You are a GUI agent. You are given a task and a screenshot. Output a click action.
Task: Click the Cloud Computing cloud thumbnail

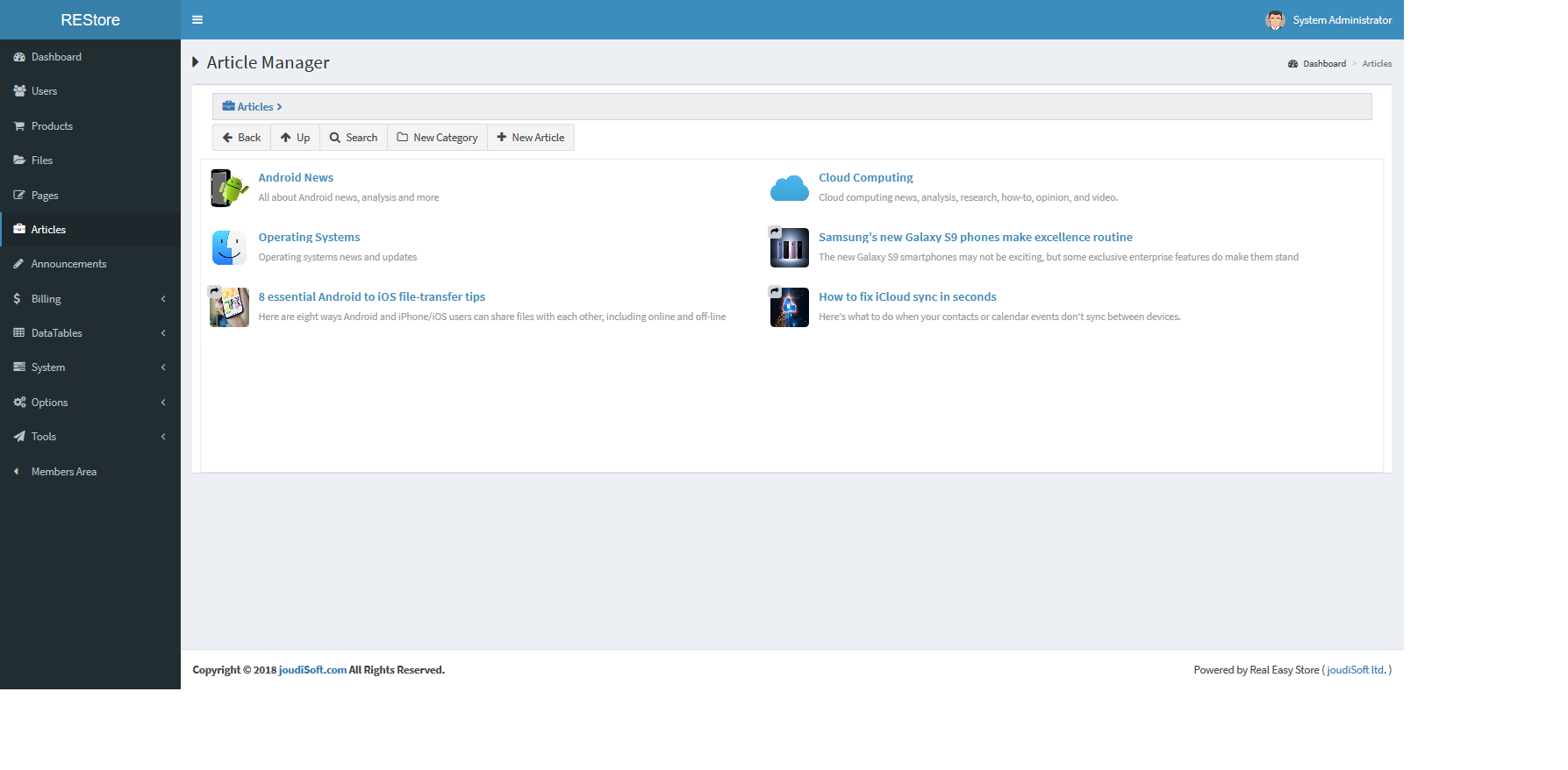point(790,188)
